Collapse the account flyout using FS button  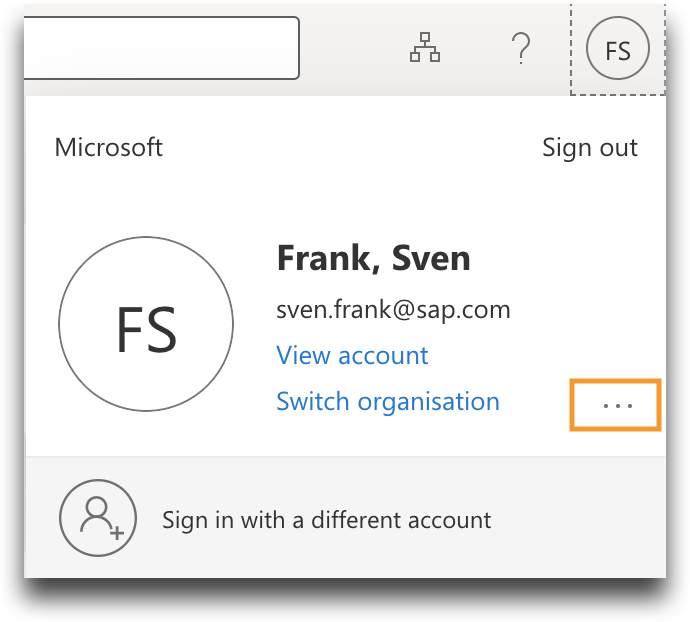click(617, 49)
